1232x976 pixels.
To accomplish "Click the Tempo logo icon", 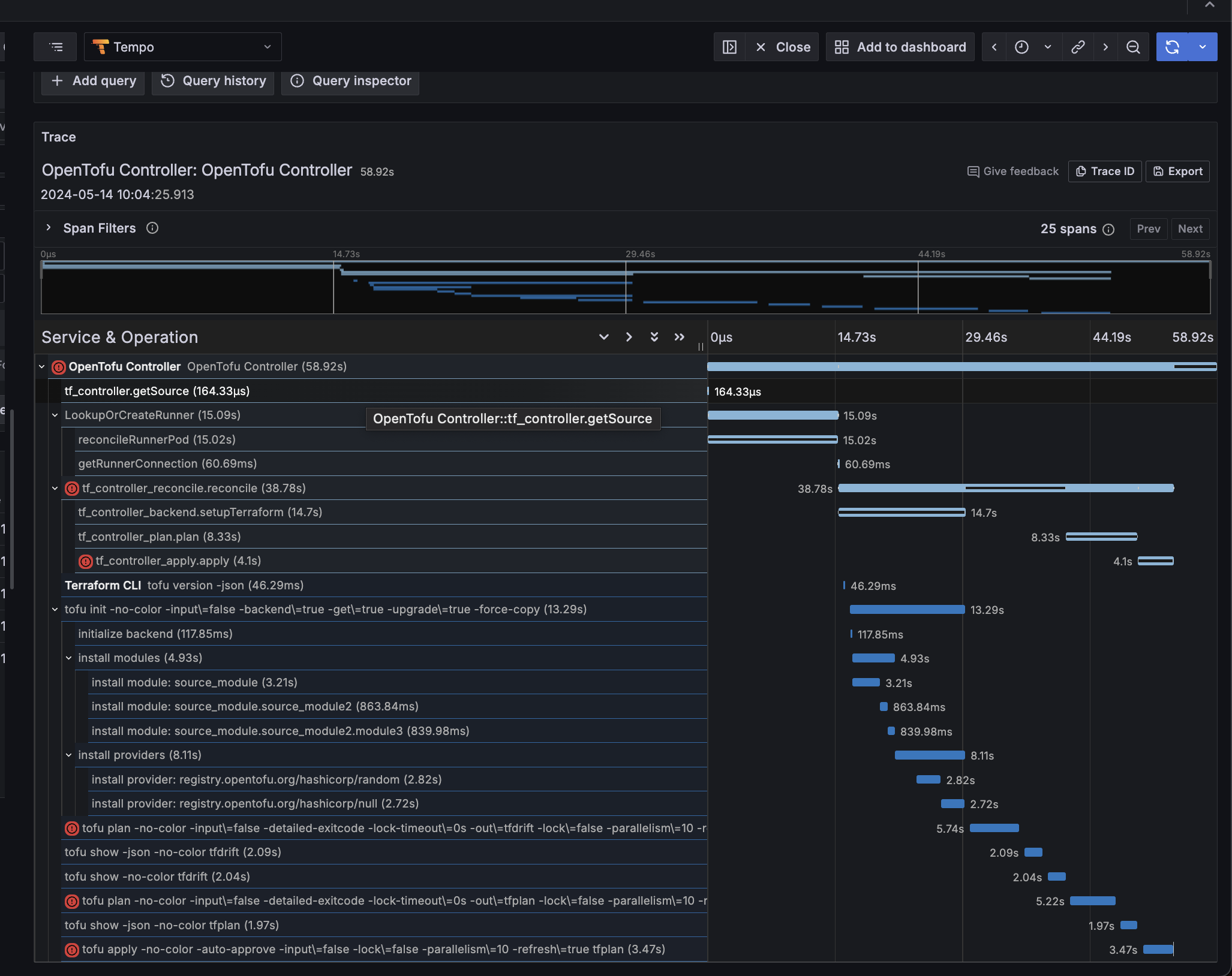I will coord(101,47).
